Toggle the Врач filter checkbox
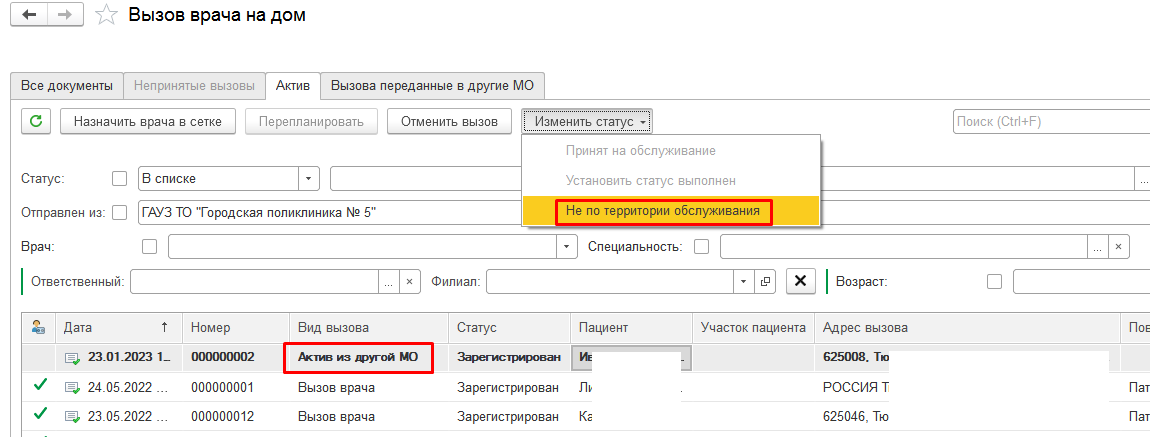The height and width of the screenshot is (439, 1159). 151,246
